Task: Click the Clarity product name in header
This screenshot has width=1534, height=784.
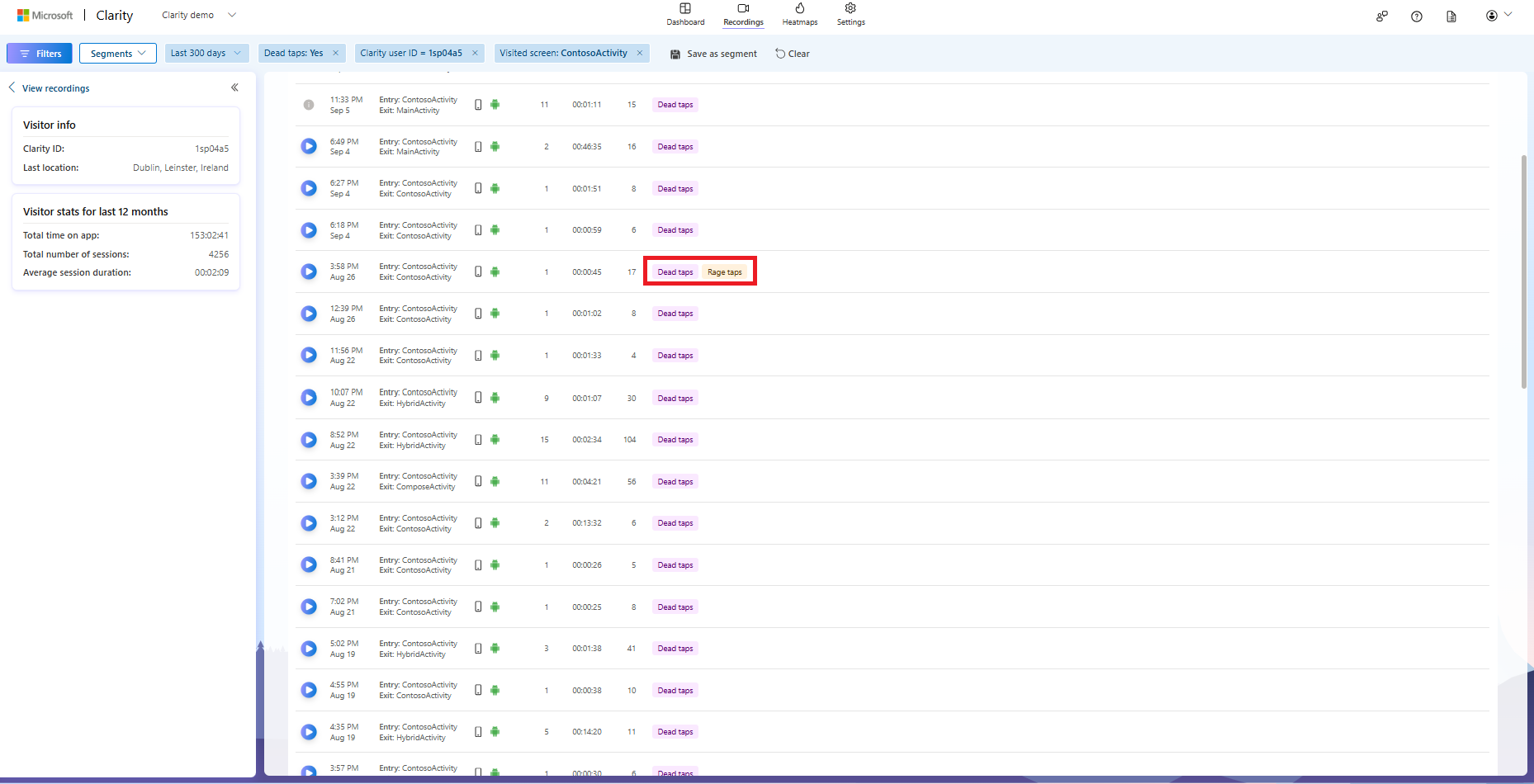Action: tap(115, 15)
